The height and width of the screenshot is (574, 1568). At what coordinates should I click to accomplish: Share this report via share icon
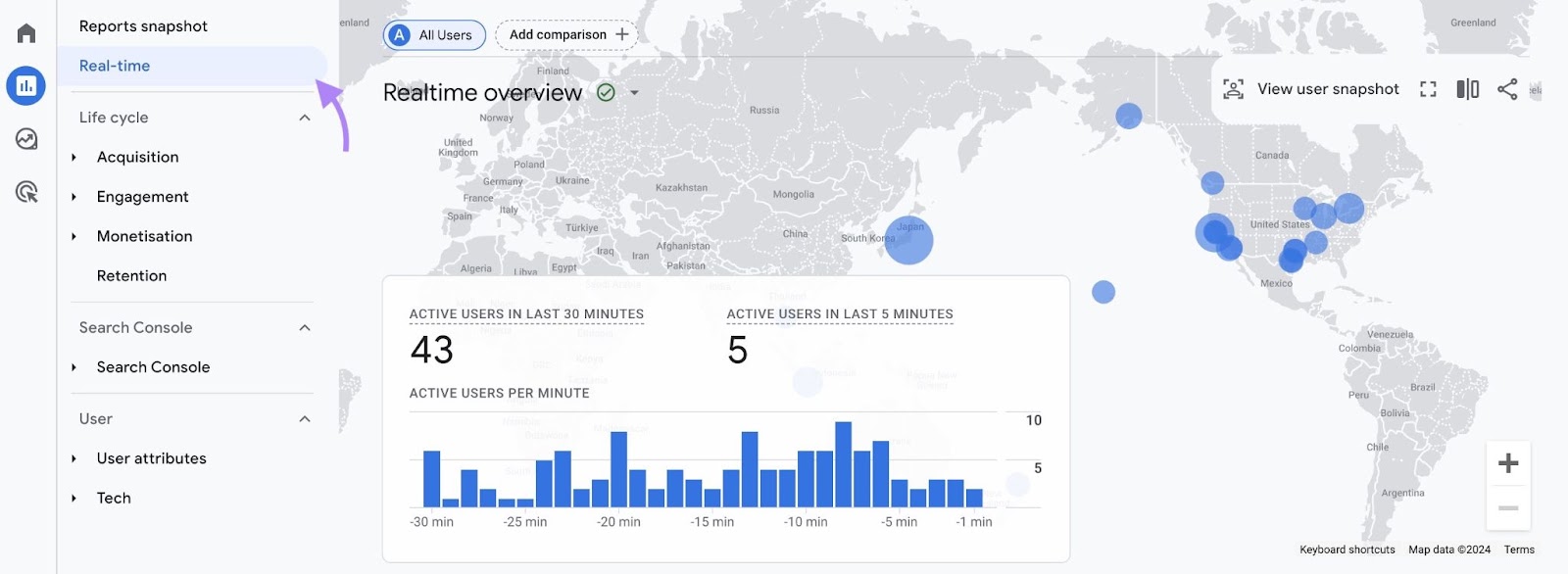pyautogui.click(x=1507, y=89)
